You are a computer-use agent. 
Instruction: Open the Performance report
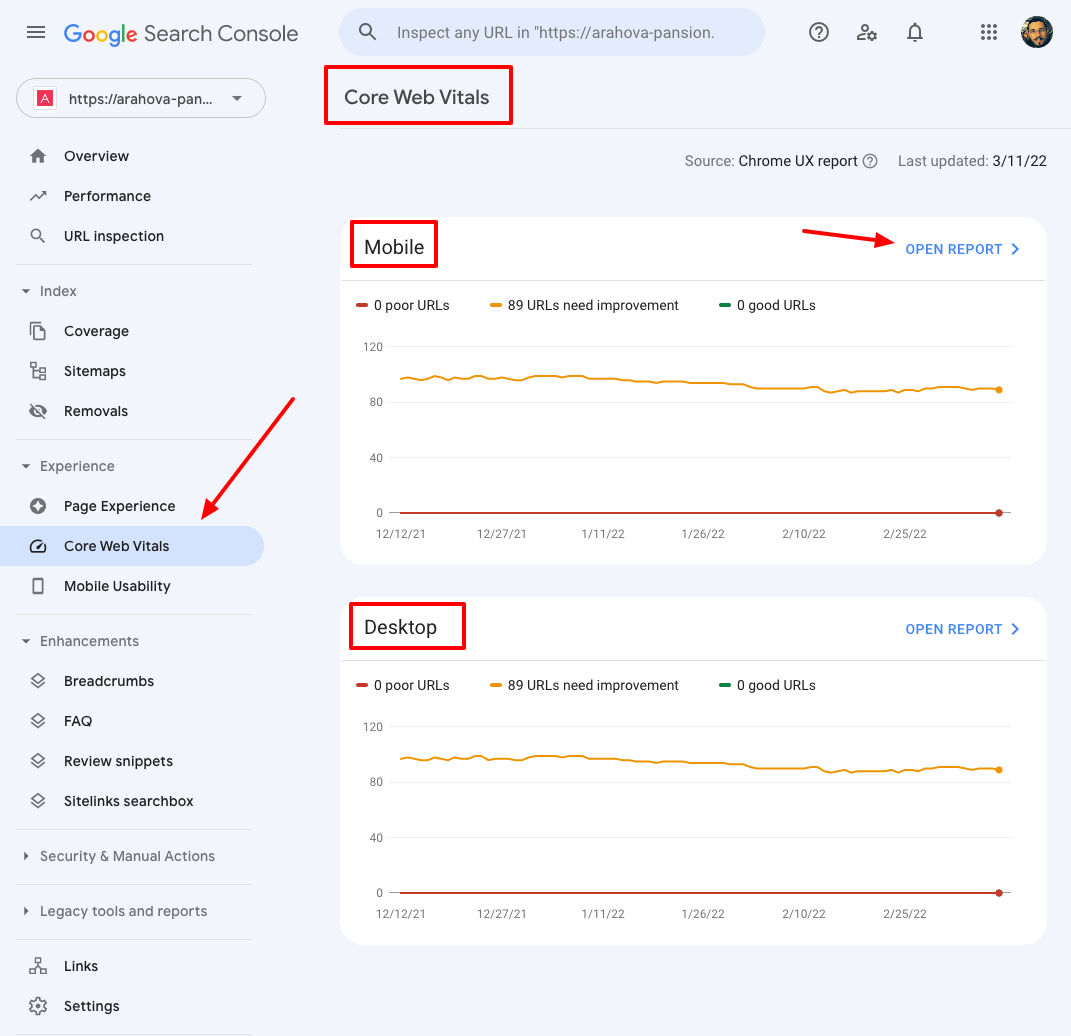tap(107, 196)
